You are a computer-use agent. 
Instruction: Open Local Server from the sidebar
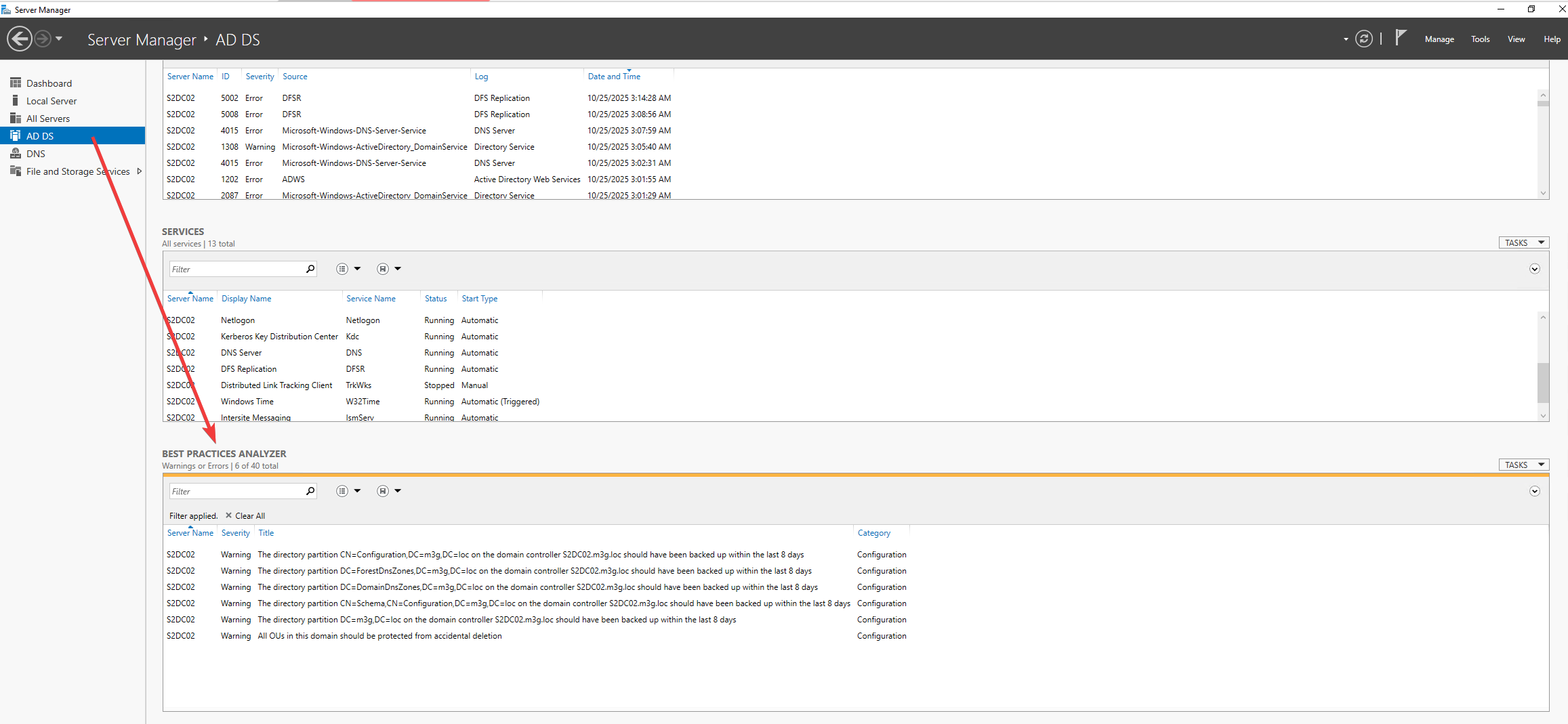pyautogui.click(x=51, y=101)
